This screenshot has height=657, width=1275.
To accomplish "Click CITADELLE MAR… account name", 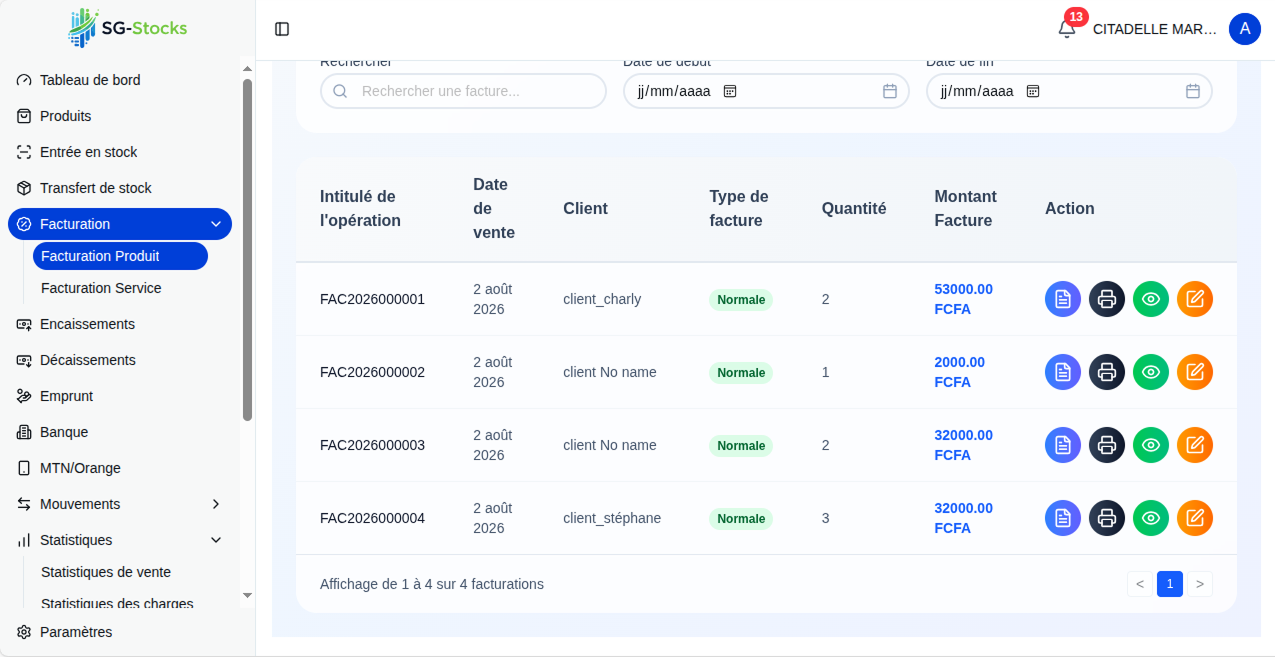I will coord(1154,29).
